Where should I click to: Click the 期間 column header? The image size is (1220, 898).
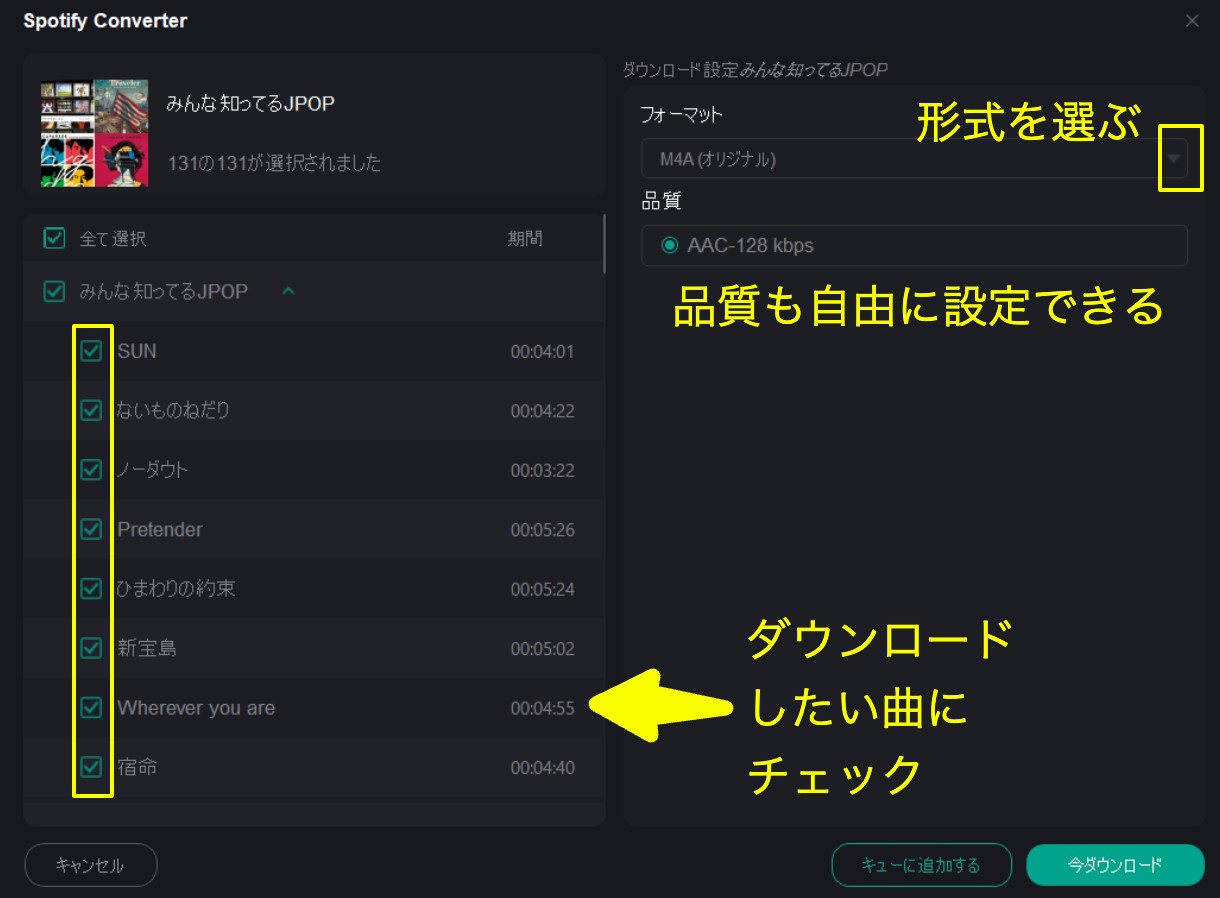pos(525,238)
